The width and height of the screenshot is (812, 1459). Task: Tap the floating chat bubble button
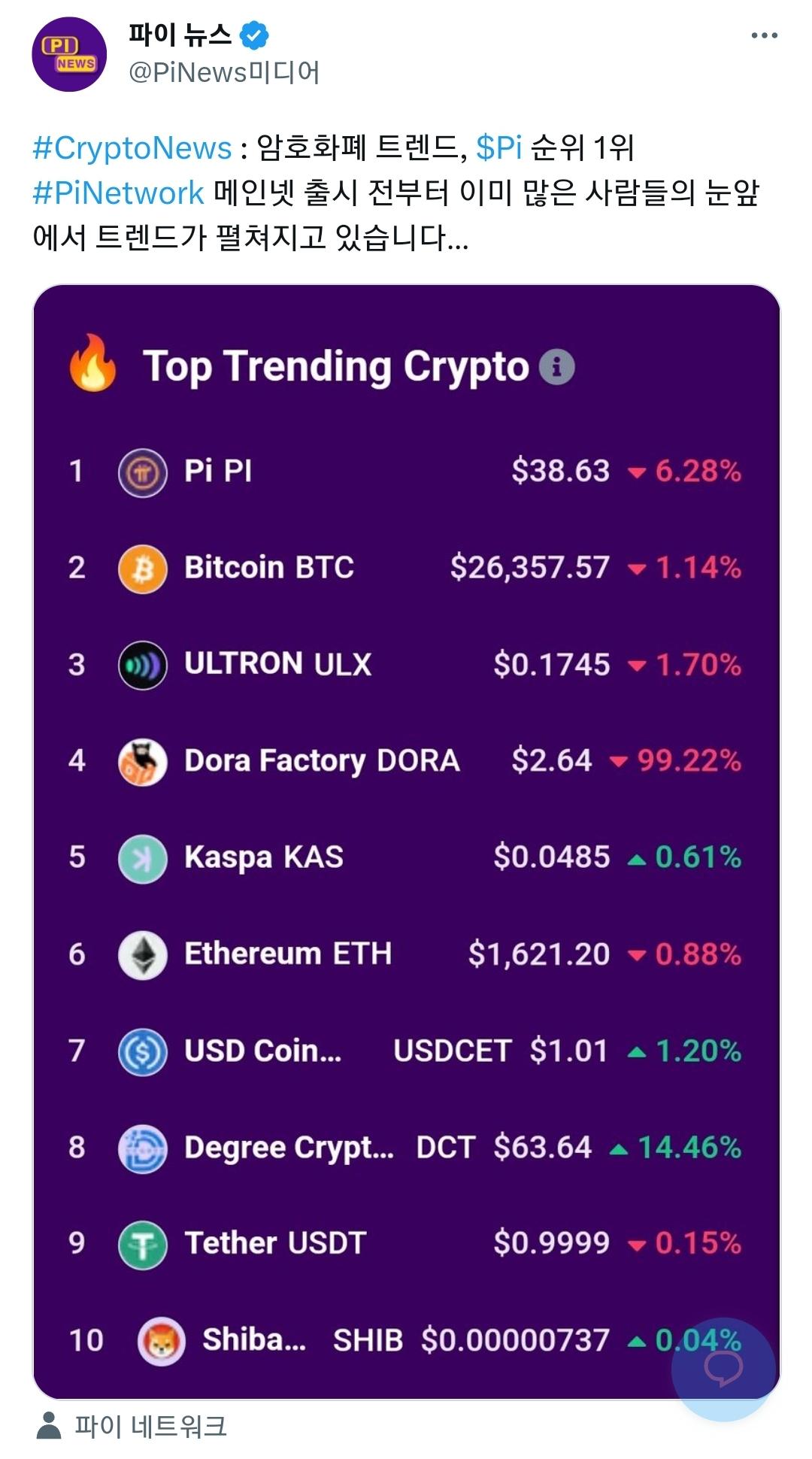723,1369
